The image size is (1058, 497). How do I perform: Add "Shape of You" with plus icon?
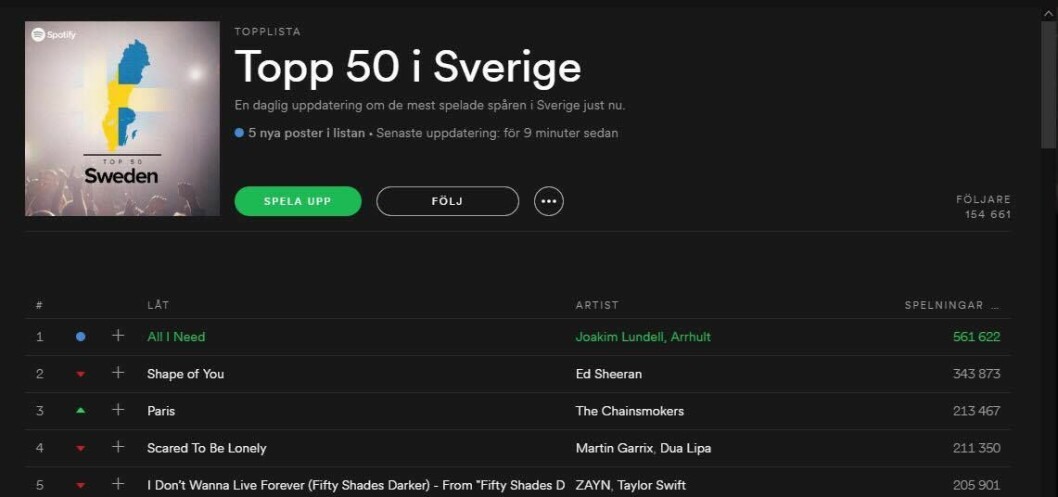click(118, 373)
